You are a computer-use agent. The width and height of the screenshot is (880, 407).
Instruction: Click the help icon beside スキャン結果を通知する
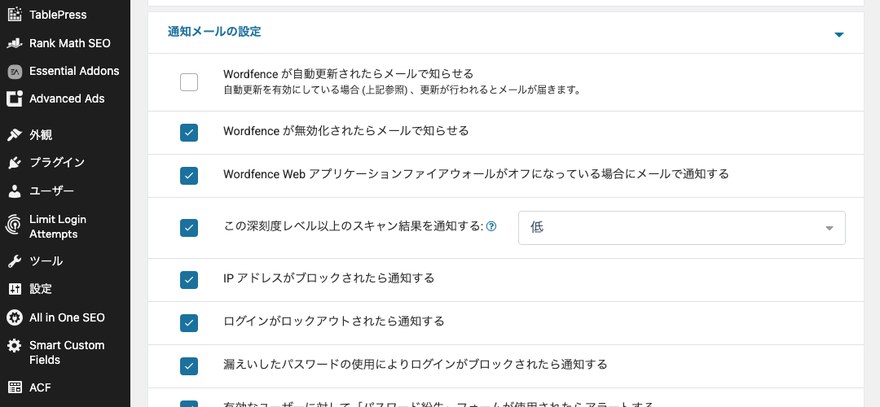click(x=491, y=227)
